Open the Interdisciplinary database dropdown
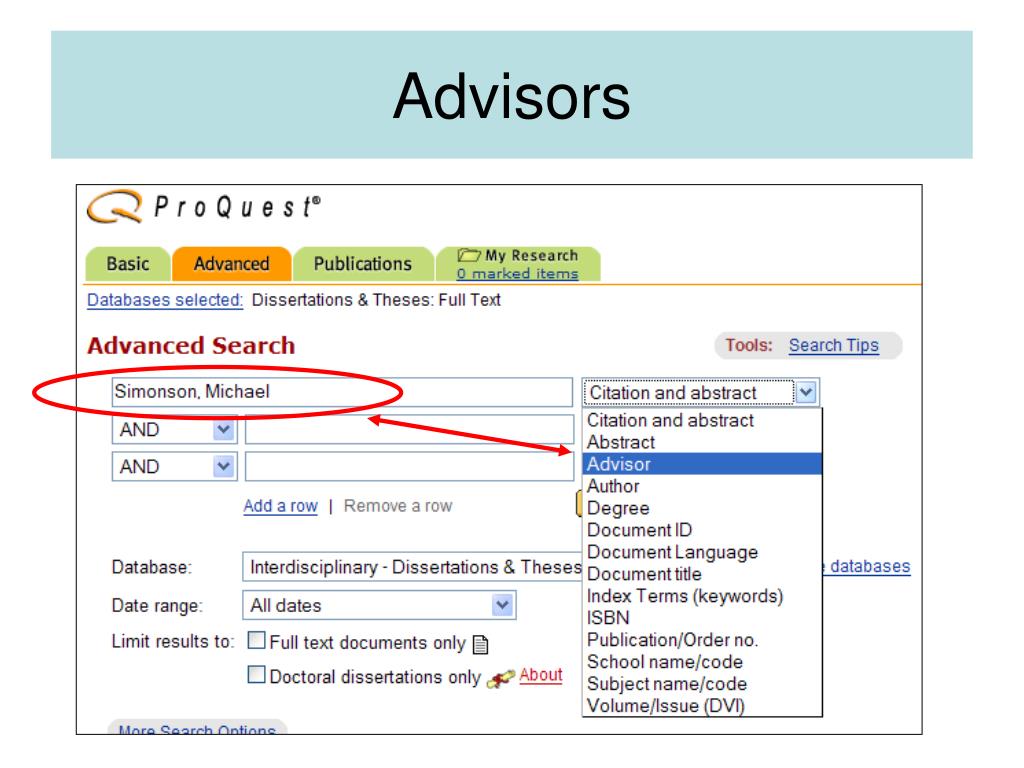Image resolution: width=1024 pixels, height=768 pixels. tap(412, 567)
